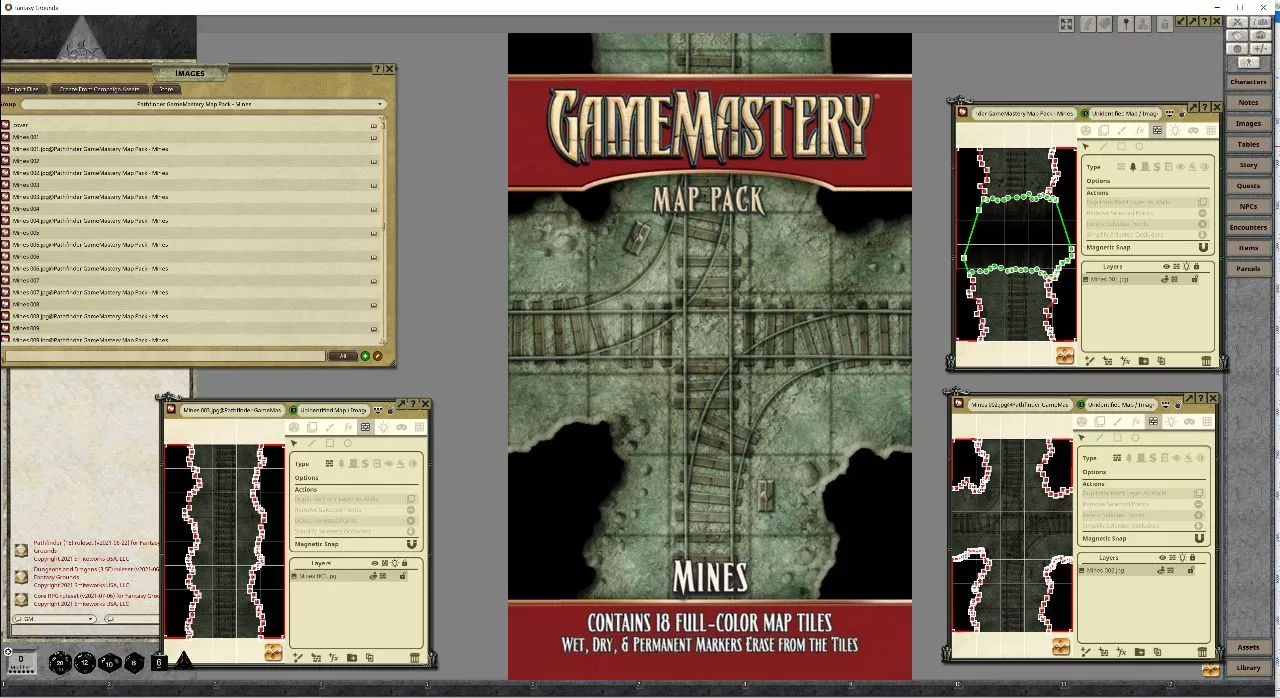The image size is (1280, 698).
Task: Click the modifier box left of the dice
Action: [x=22, y=661]
